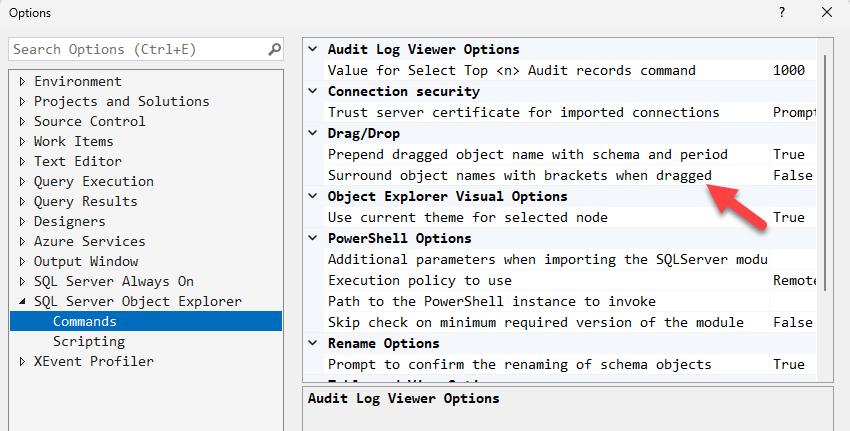Image resolution: width=850 pixels, height=431 pixels.
Task: Select Work Items category
Action: pyautogui.click(x=74, y=141)
